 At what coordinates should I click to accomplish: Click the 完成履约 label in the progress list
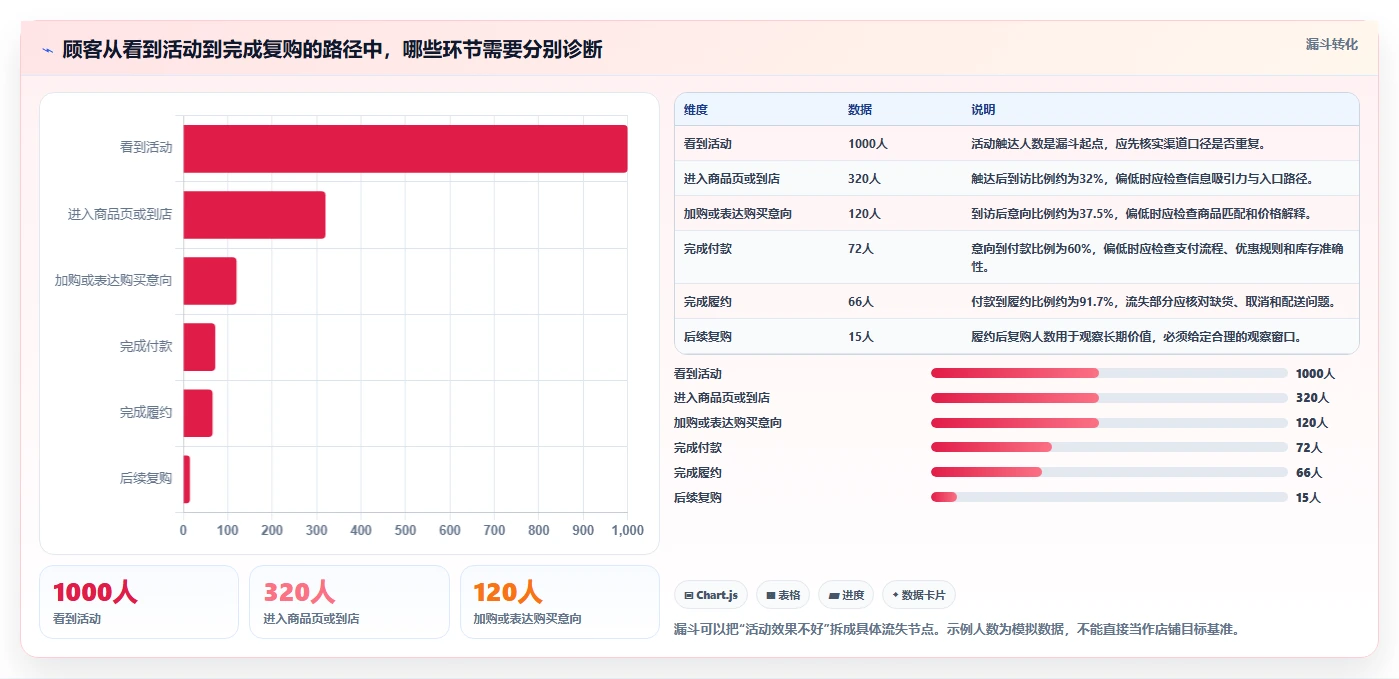(x=698, y=473)
